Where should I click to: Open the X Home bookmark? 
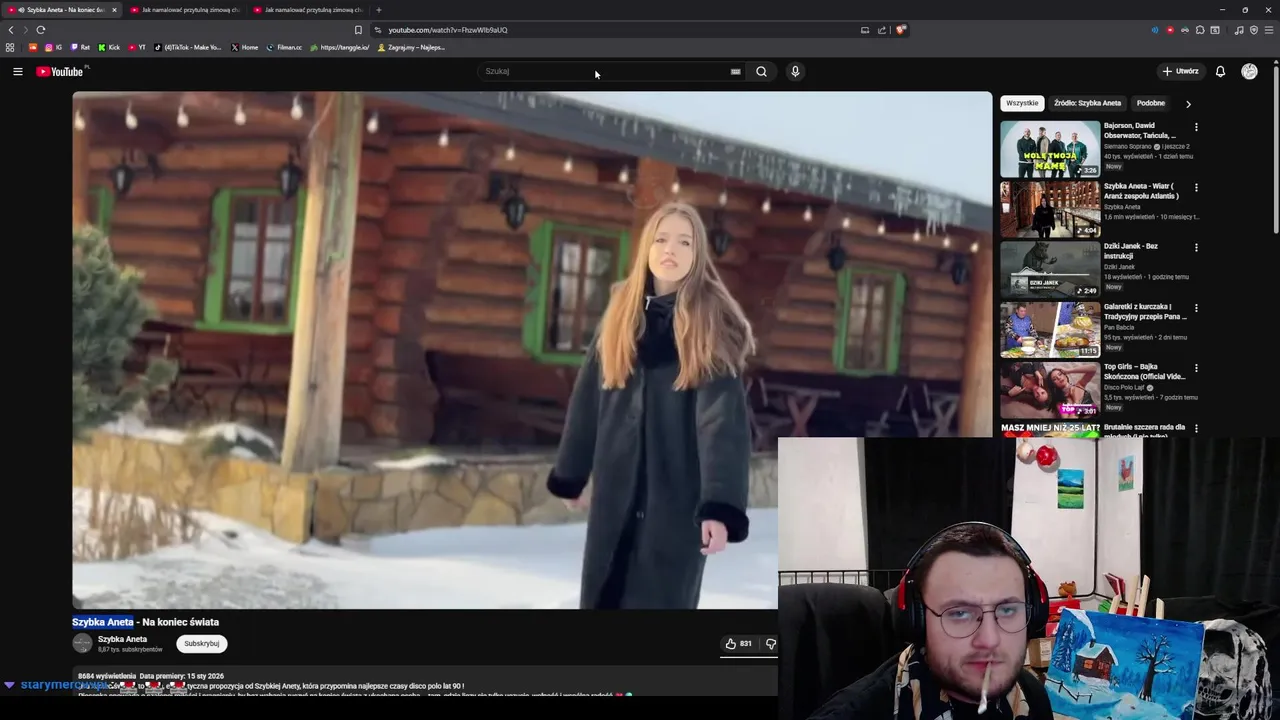pyautogui.click(x=244, y=47)
